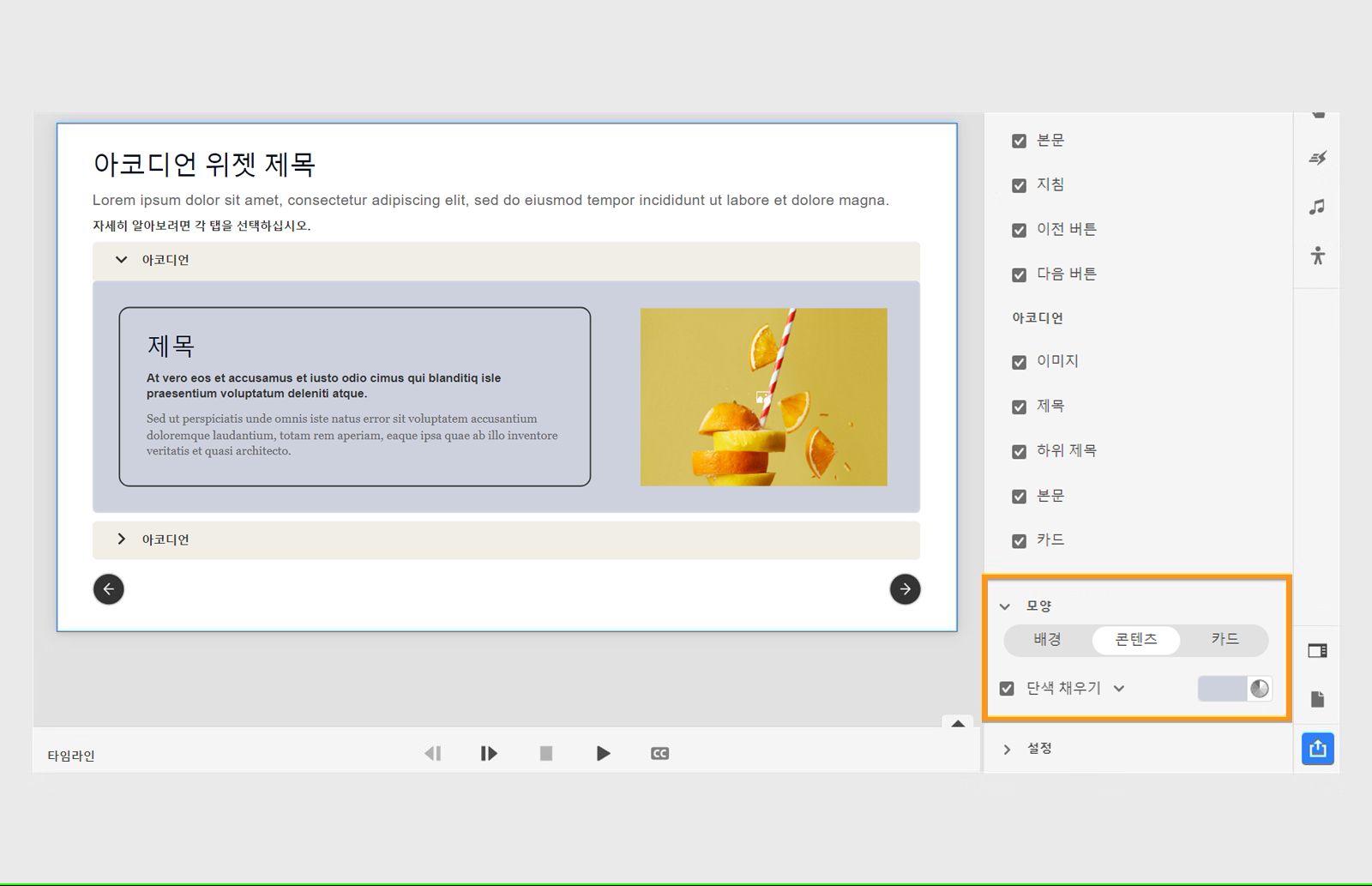Toggle the 카드 visibility checkbox
The width and height of the screenshot is (1372, 886).
(1019, 540)
